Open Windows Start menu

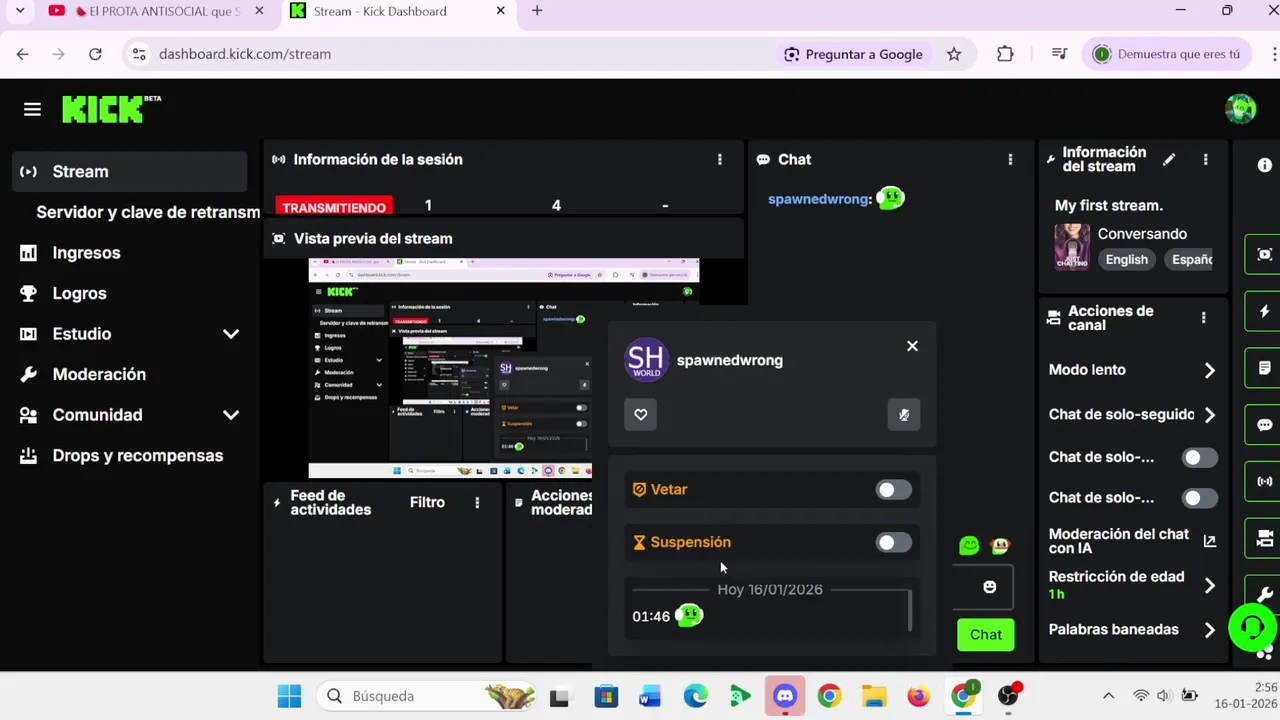pos(289,696)
